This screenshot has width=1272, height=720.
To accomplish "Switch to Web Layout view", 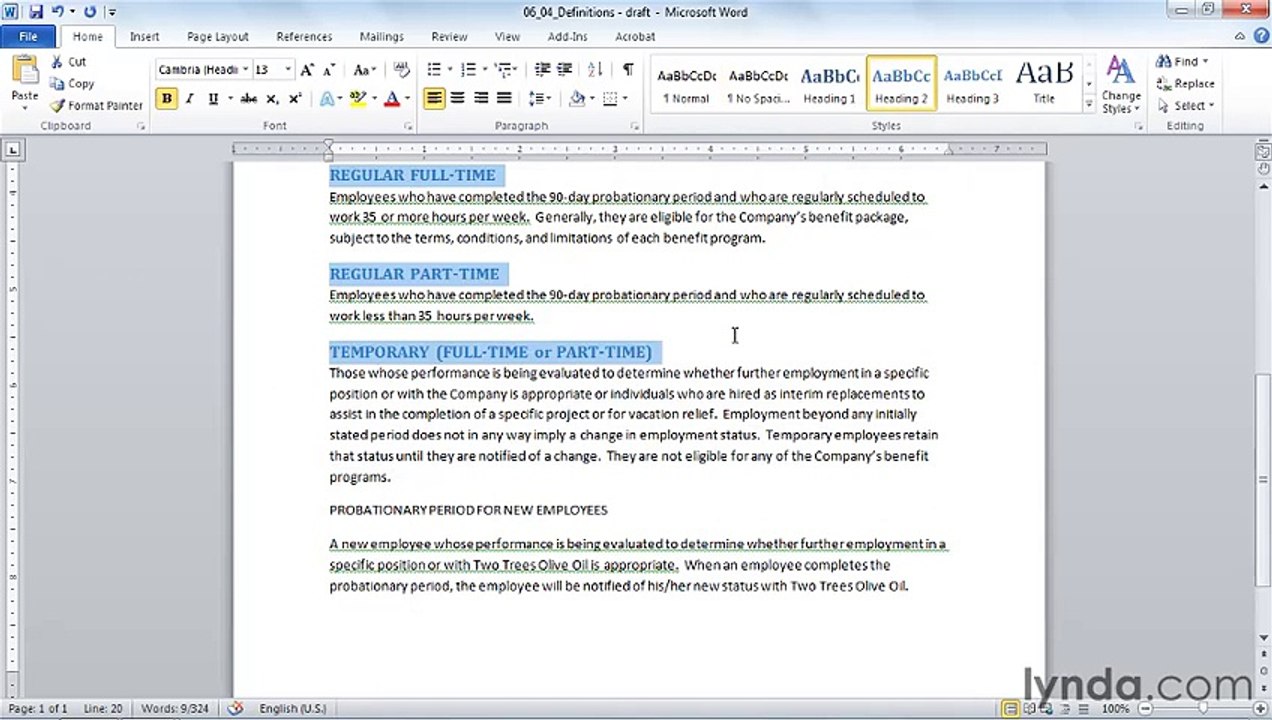I will click(1046, 708).
